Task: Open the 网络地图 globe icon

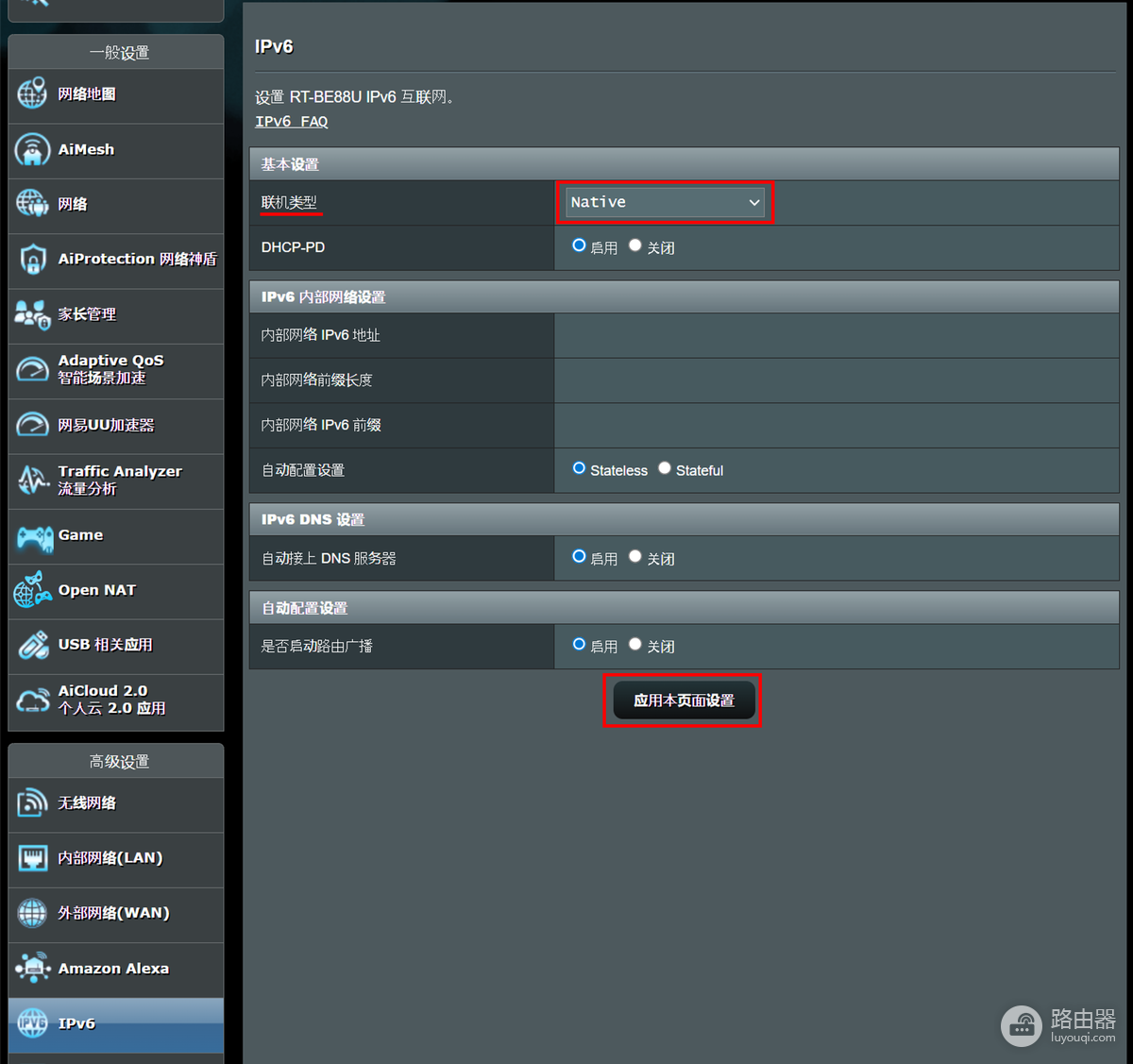Action: coord(32,93)
